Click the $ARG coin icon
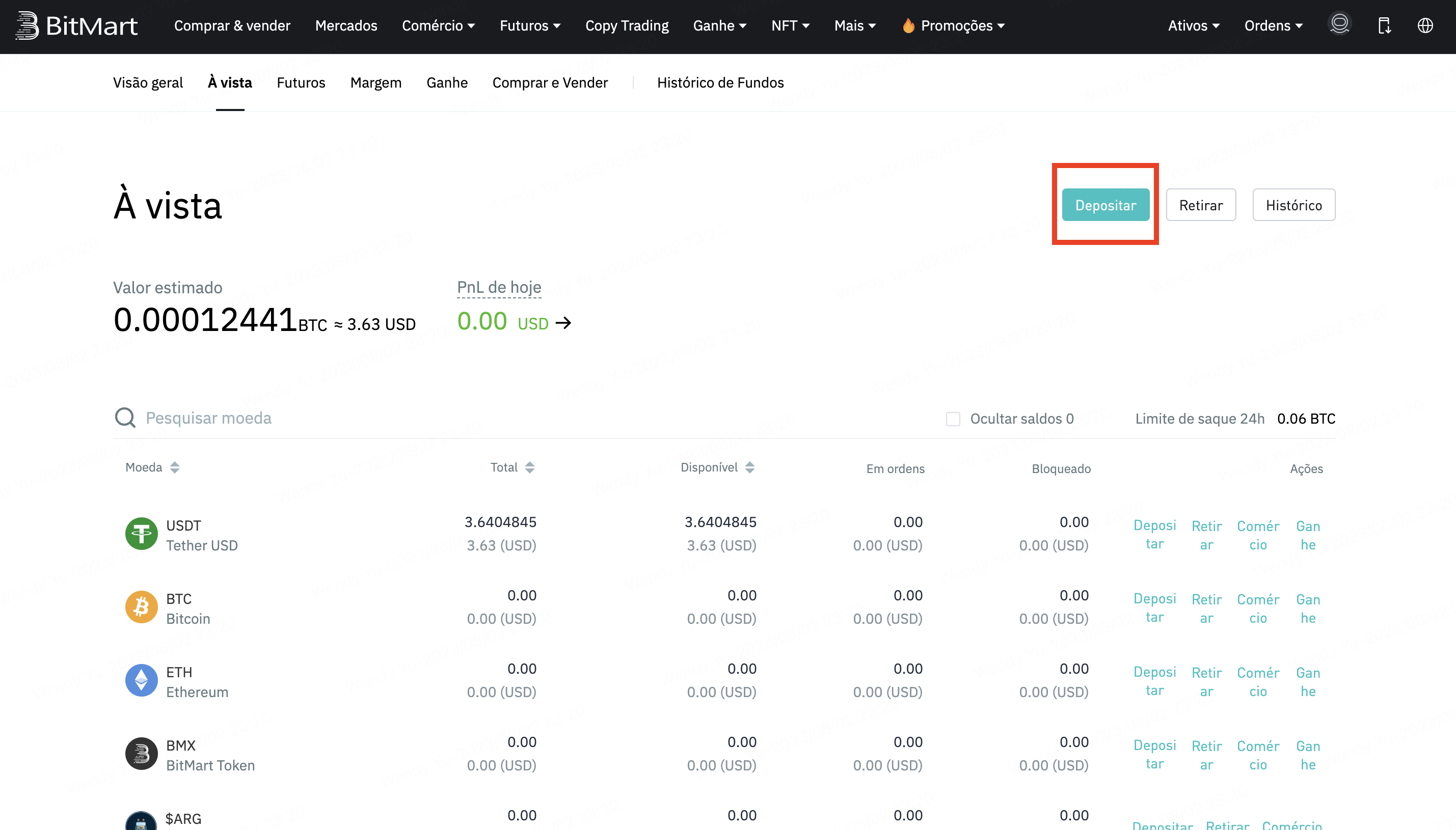Screen dimensions: 1456x830 142,821
